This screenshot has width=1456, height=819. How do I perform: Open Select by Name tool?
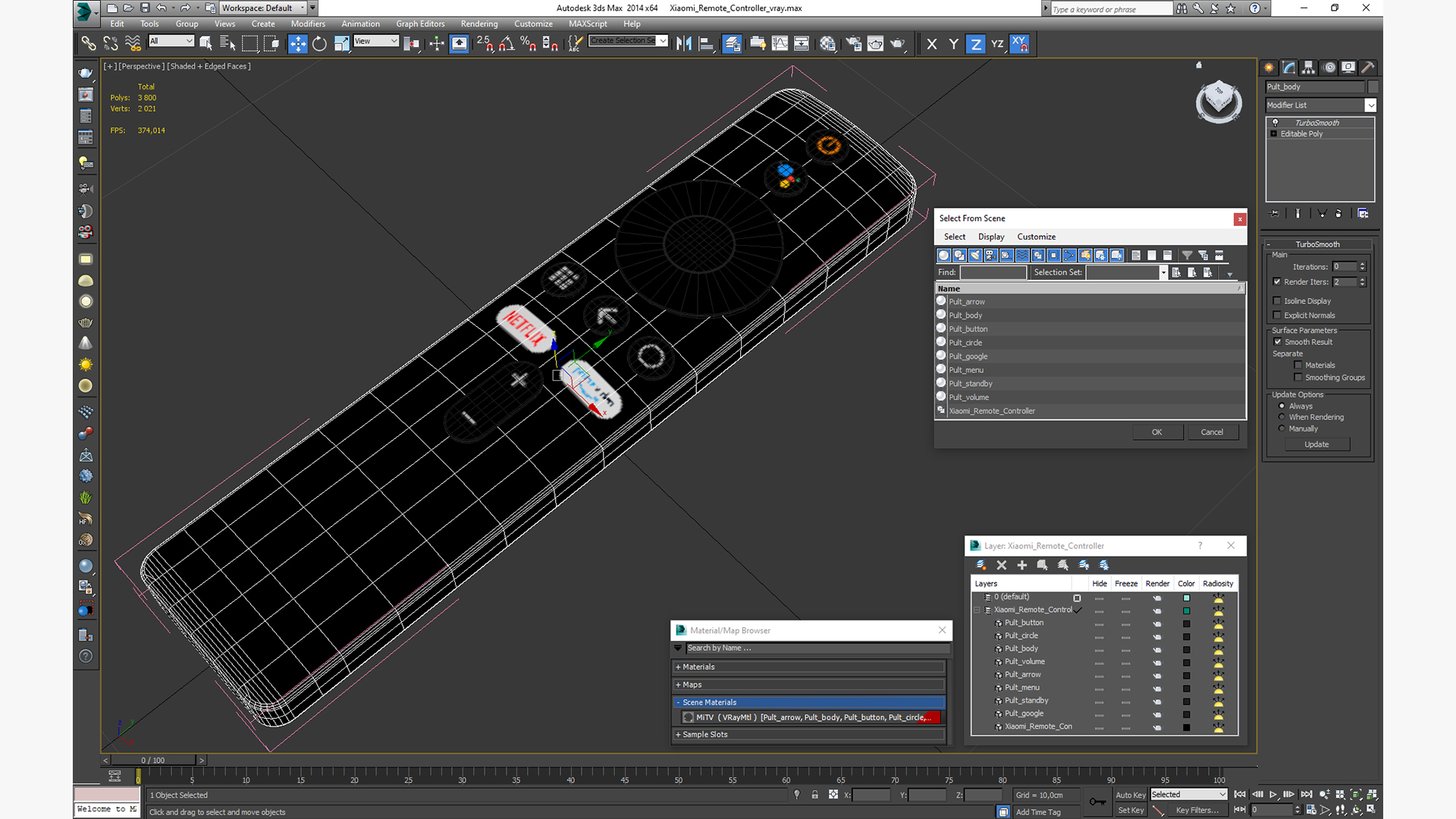click(227, 44)
